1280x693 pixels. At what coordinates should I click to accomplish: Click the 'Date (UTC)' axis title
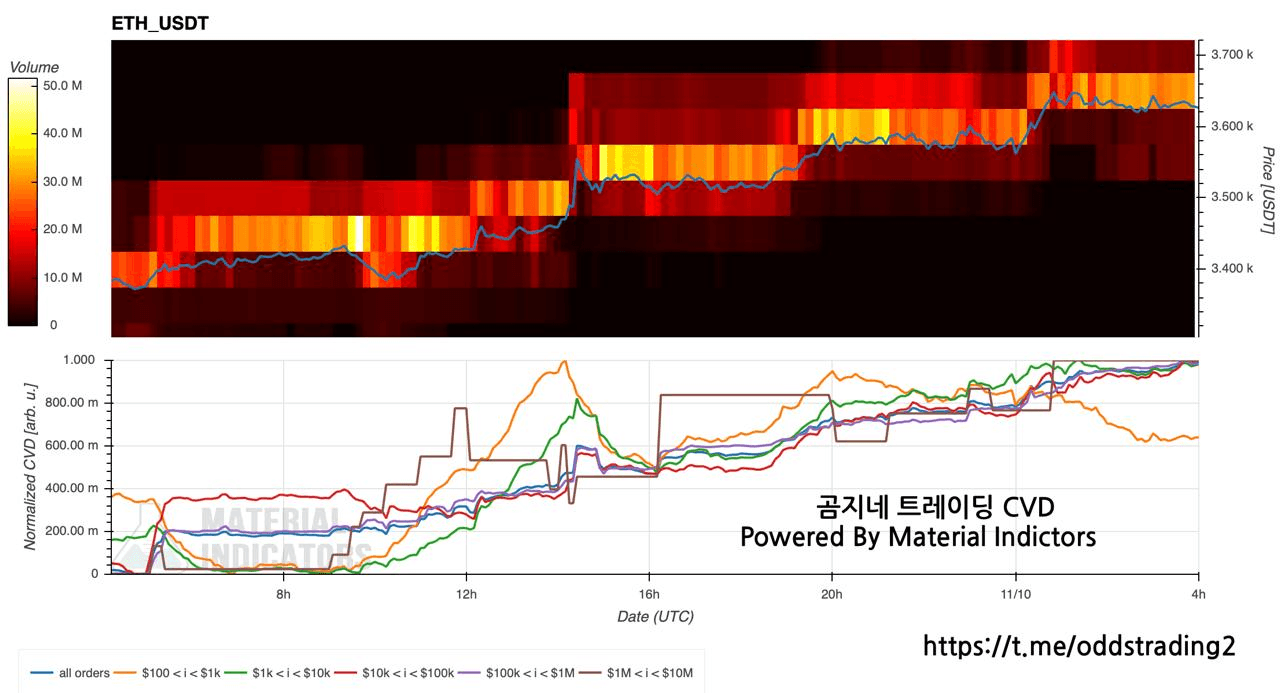click(x=655, y=616)
